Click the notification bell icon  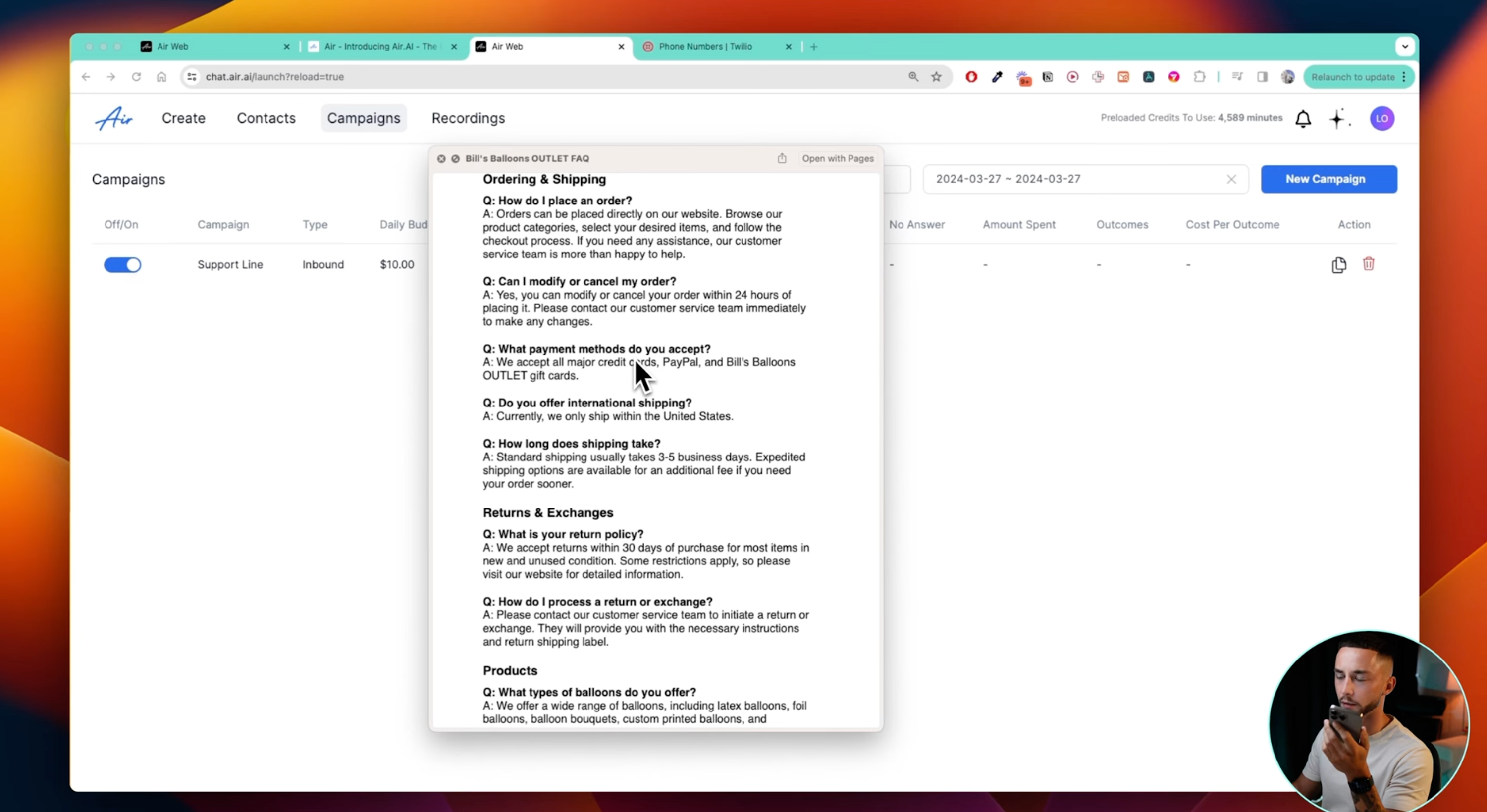pos(1303,118)
